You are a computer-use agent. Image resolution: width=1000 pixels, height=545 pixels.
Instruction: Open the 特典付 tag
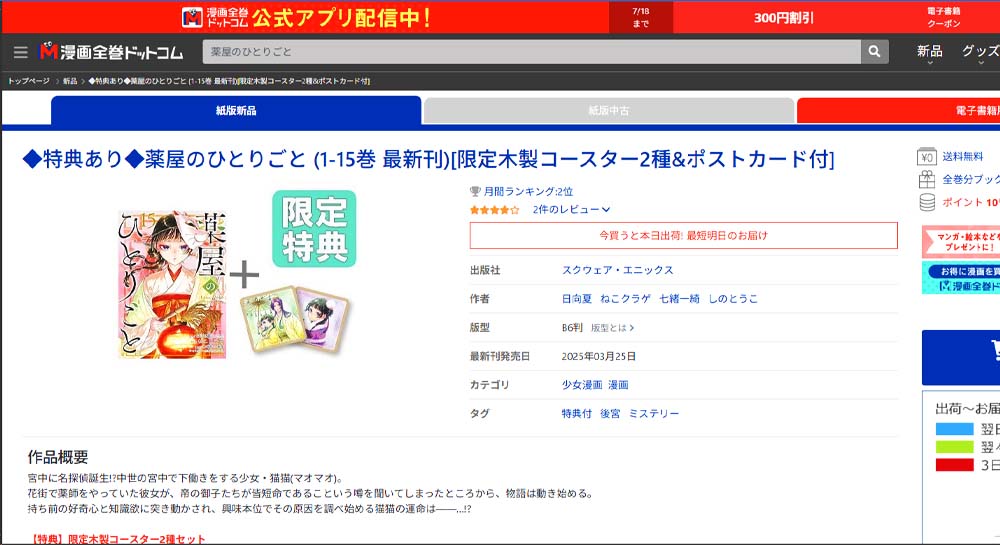(577, 414)
